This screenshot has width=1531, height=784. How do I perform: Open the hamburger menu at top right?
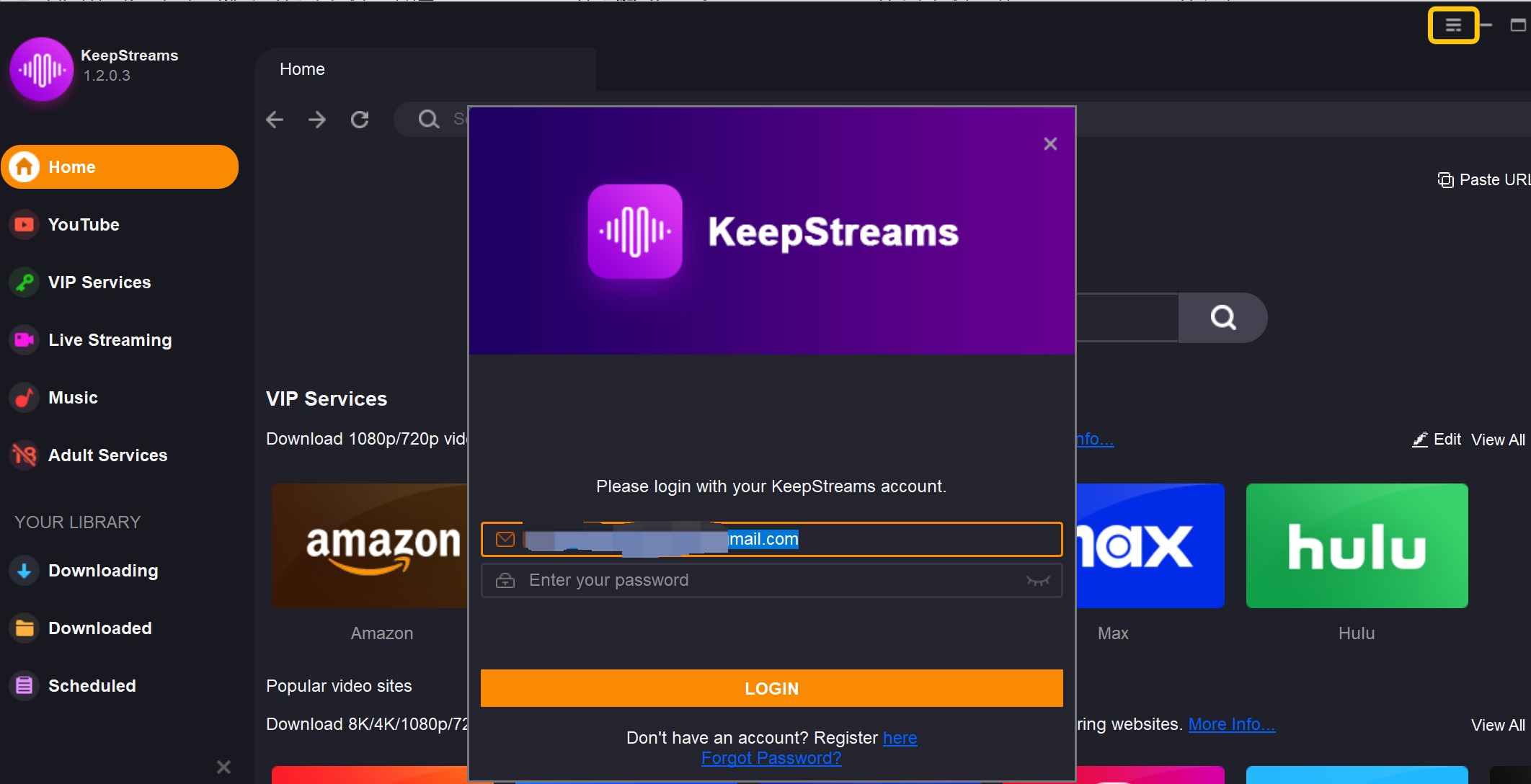(1453, 25)
